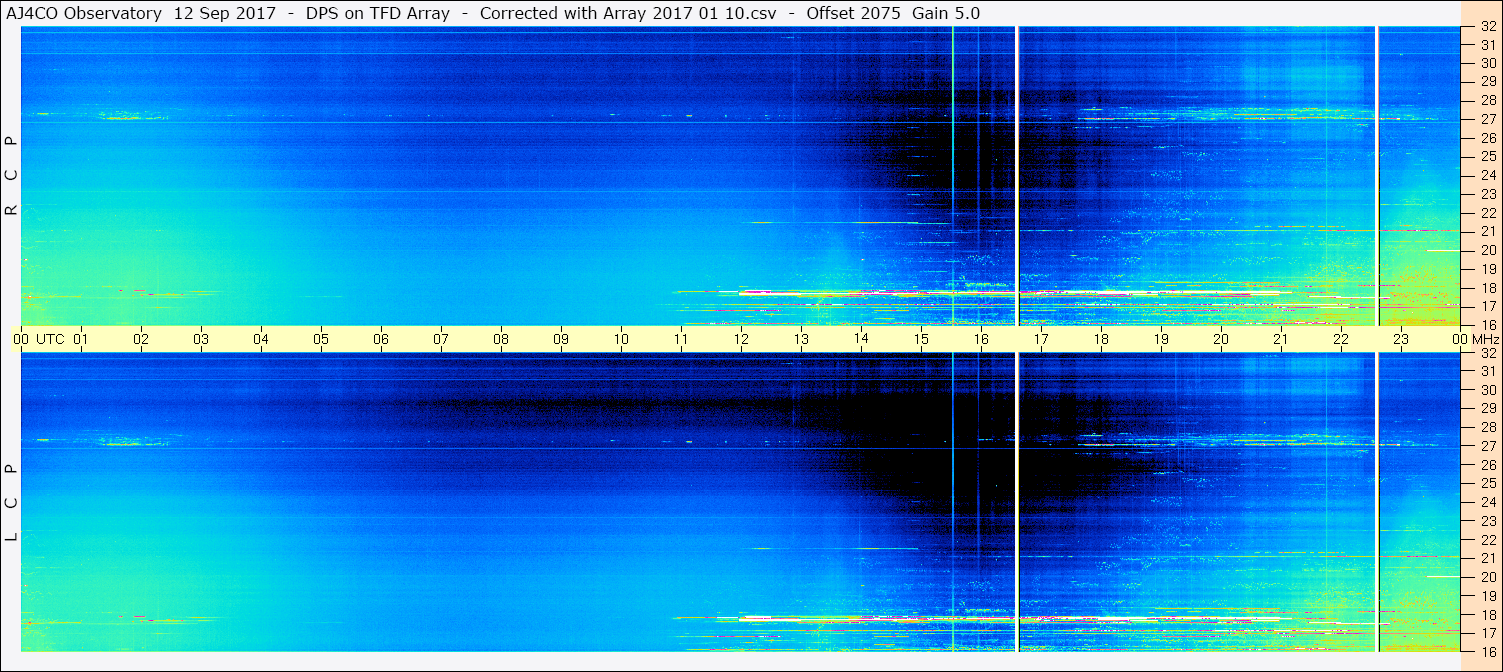Screen dimensions: 1503x672
Task: Click the 18 MHz label of the LCP panel
Action: (1488, 615)
